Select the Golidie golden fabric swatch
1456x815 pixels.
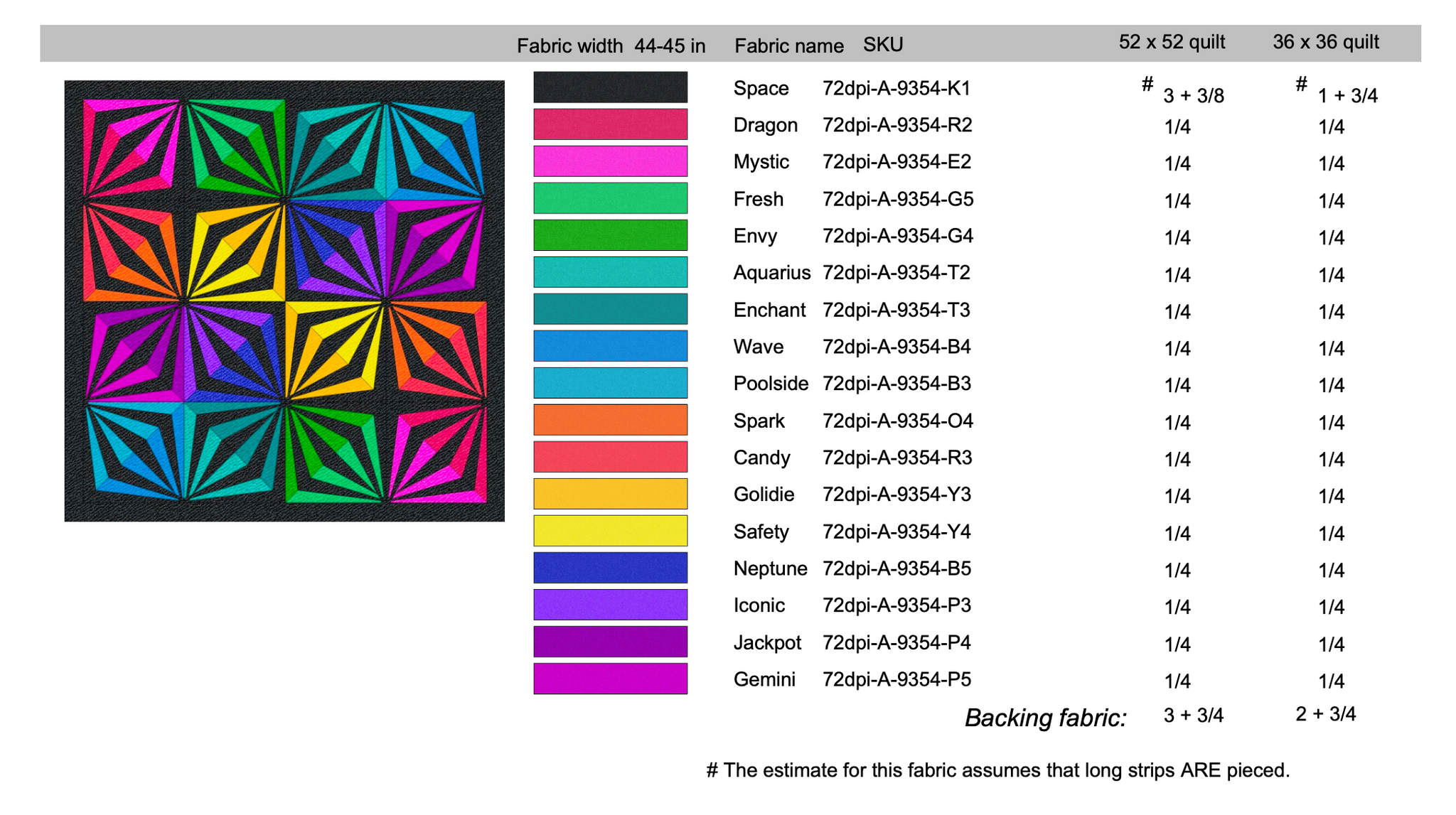[x=610, y=494]
